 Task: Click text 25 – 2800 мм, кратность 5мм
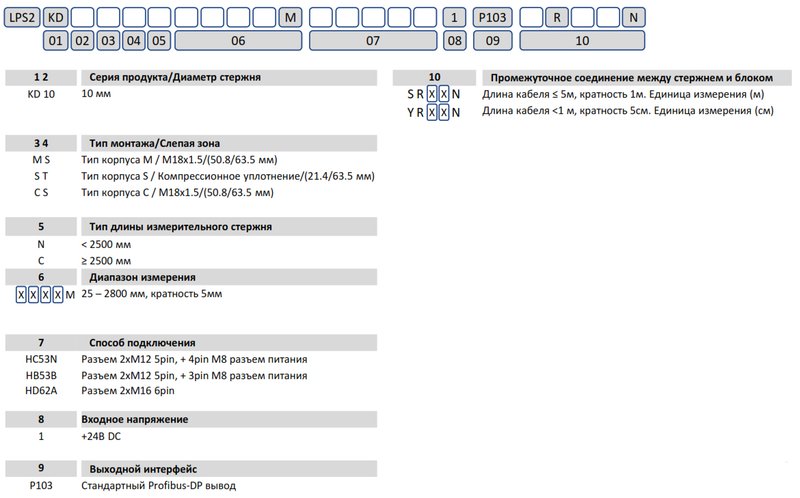(x=152, y=294)
